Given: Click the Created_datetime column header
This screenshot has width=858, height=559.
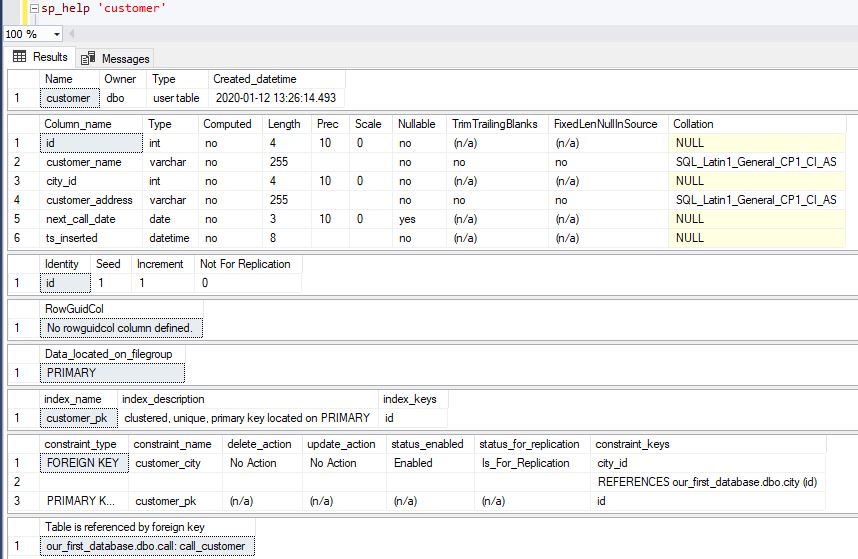Looking at the screenshot, I should [254, 79].
